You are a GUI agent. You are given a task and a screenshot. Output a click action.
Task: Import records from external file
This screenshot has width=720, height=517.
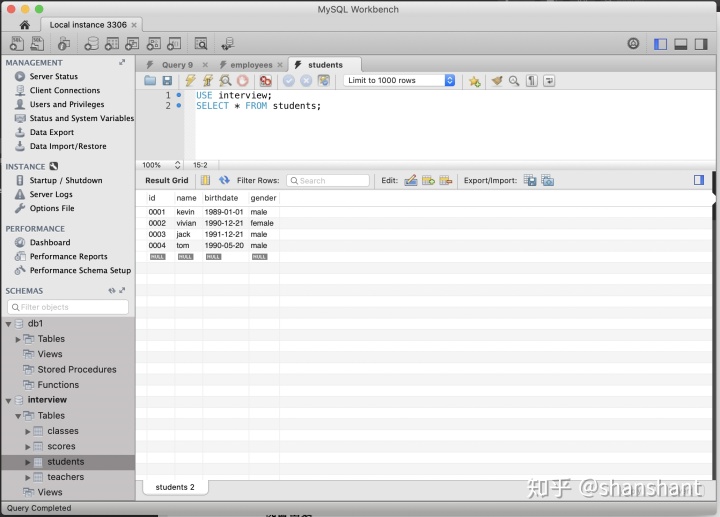547,180
